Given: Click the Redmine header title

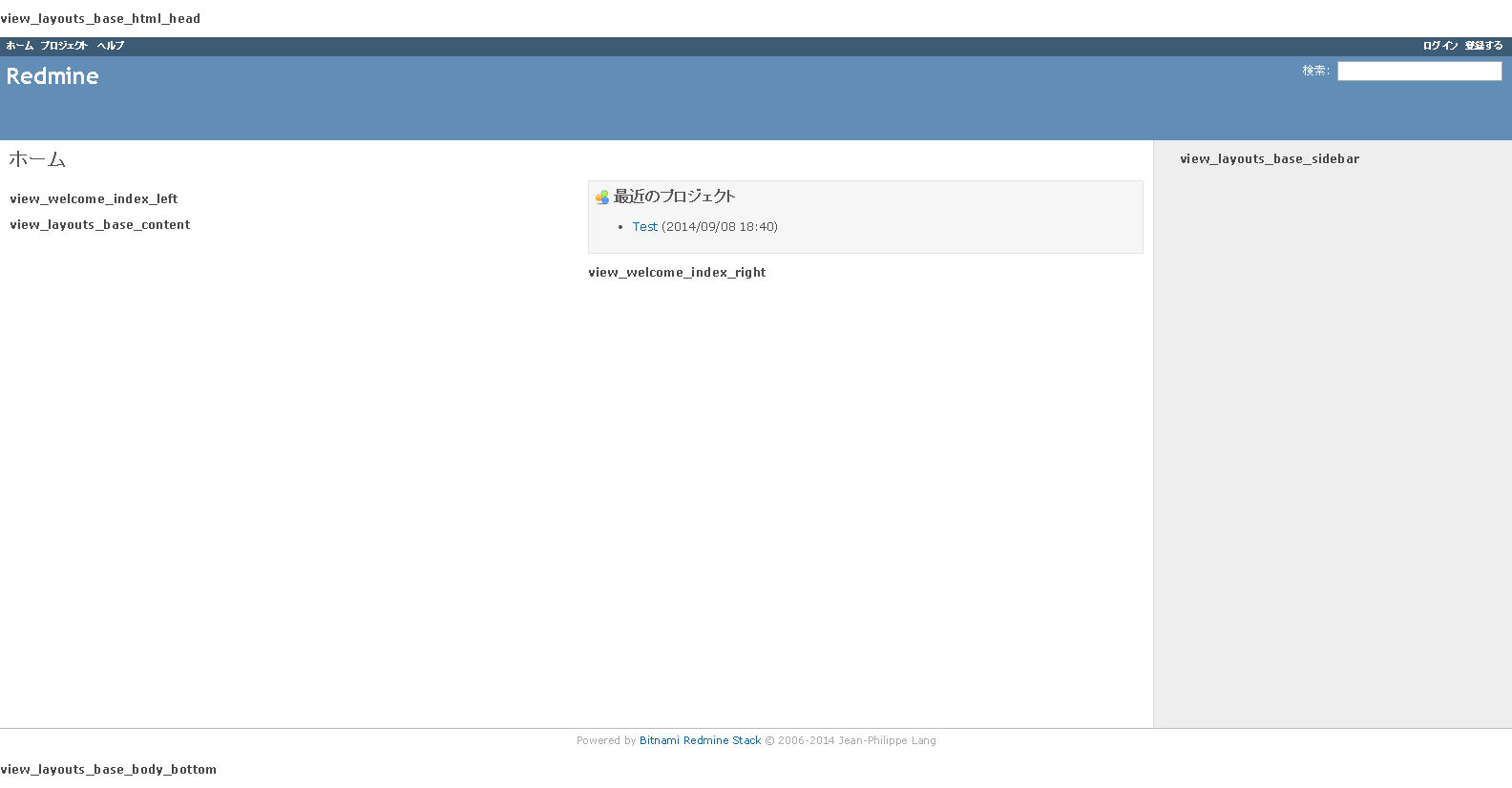Looking at the screenshot, I should point(52,76).
